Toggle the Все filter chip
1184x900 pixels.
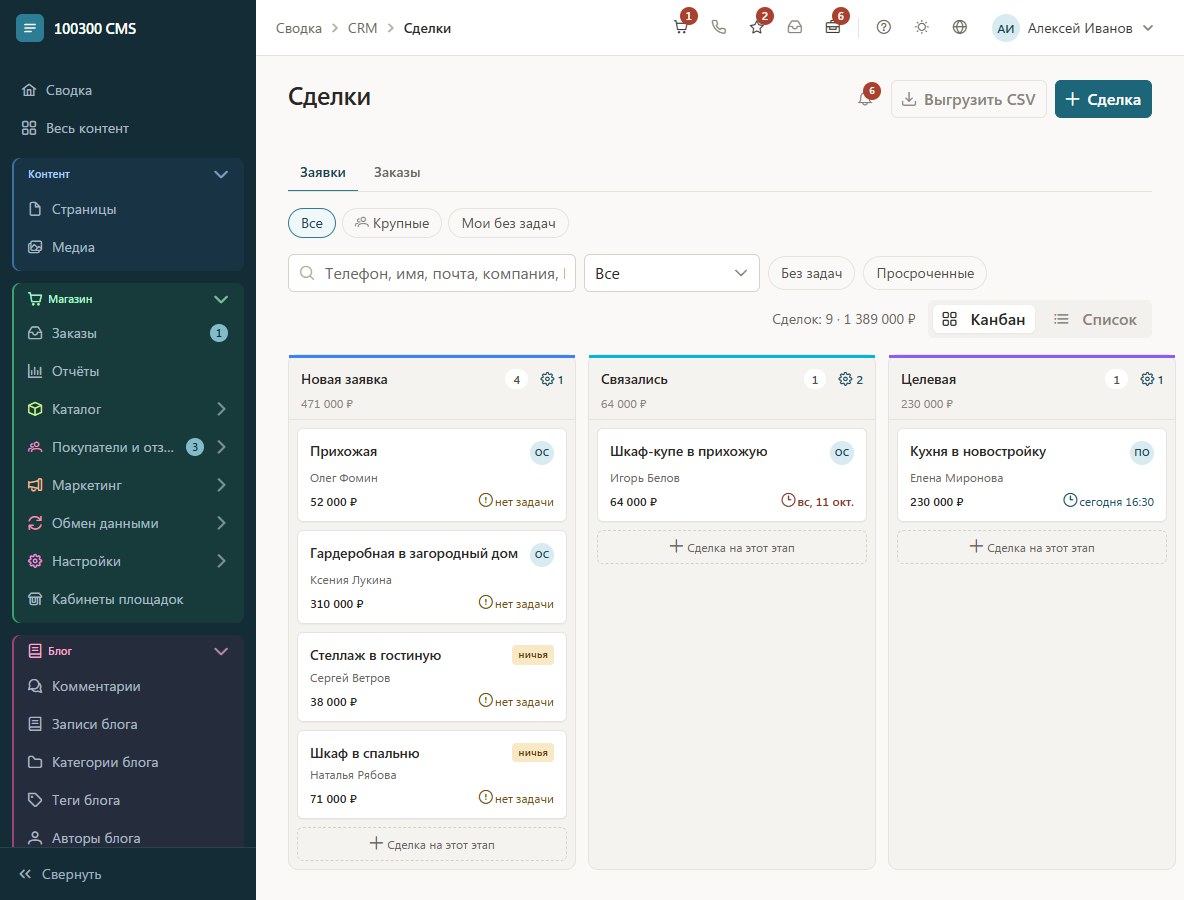tap(312, 223)
